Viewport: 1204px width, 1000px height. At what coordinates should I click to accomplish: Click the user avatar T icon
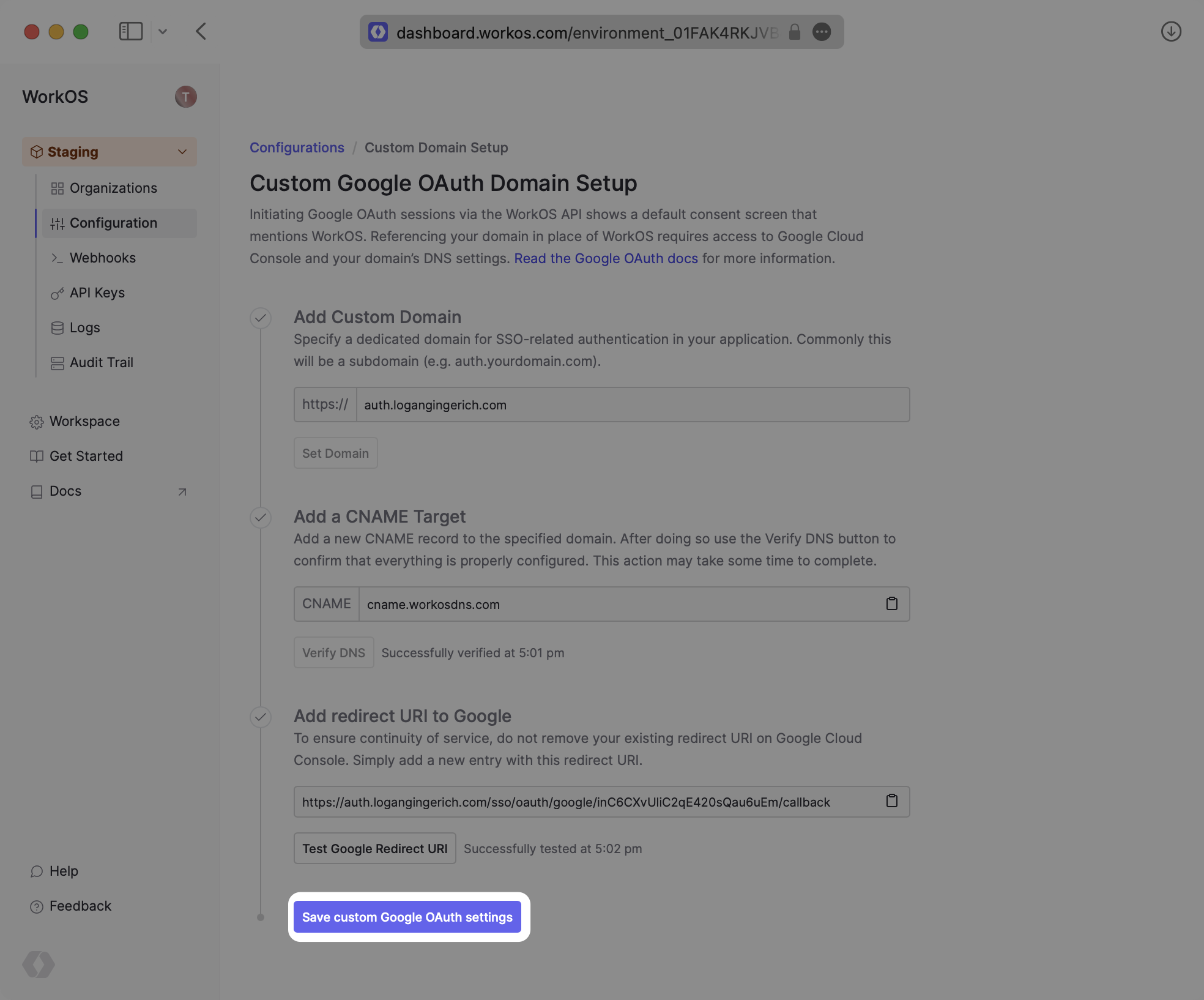pyautogui.click(x=185, y=97)
